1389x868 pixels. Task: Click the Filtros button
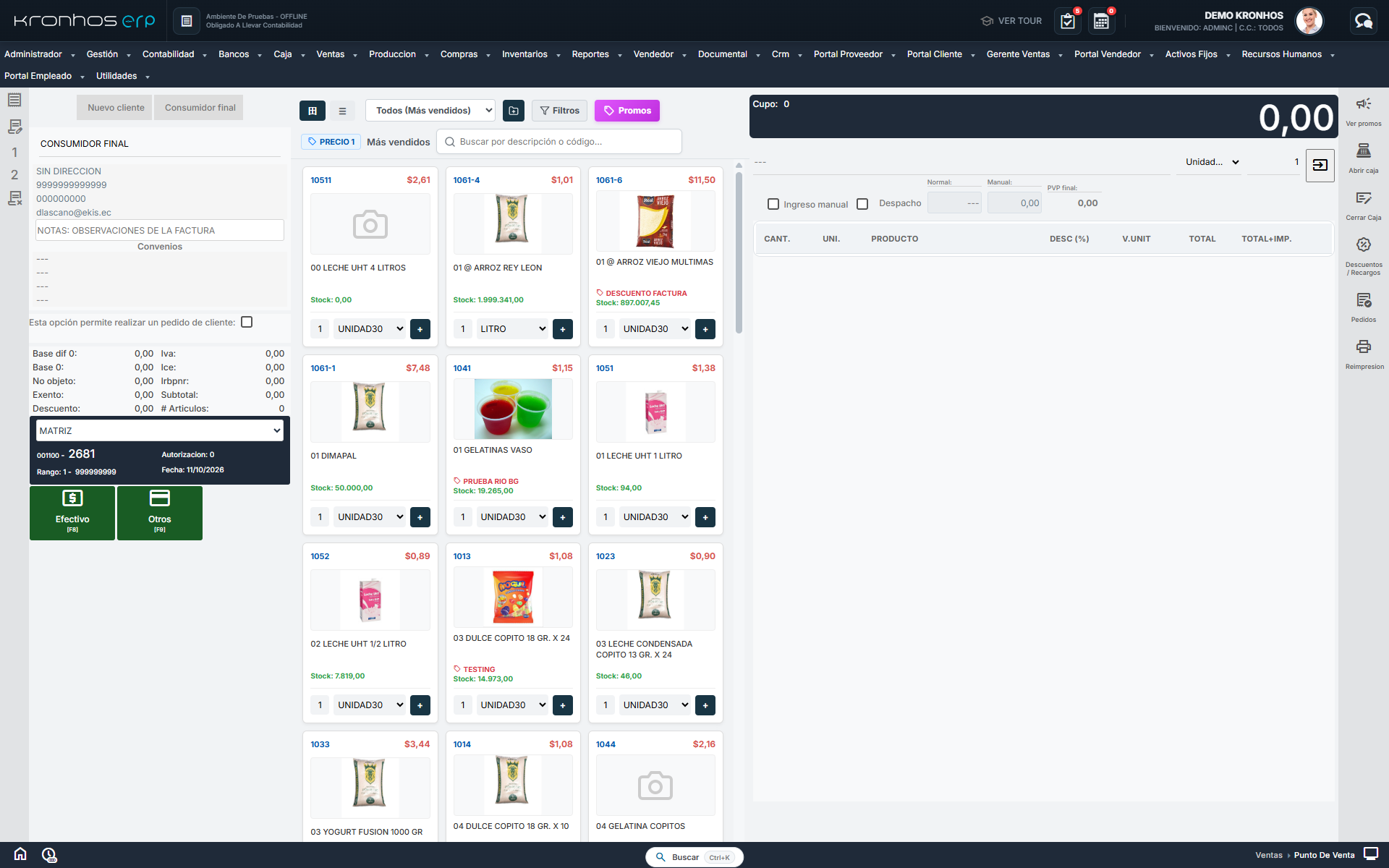point(559,111)
